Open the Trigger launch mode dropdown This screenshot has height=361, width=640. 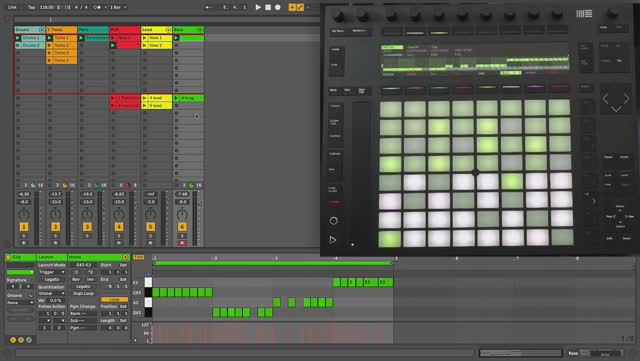[51, 272]
